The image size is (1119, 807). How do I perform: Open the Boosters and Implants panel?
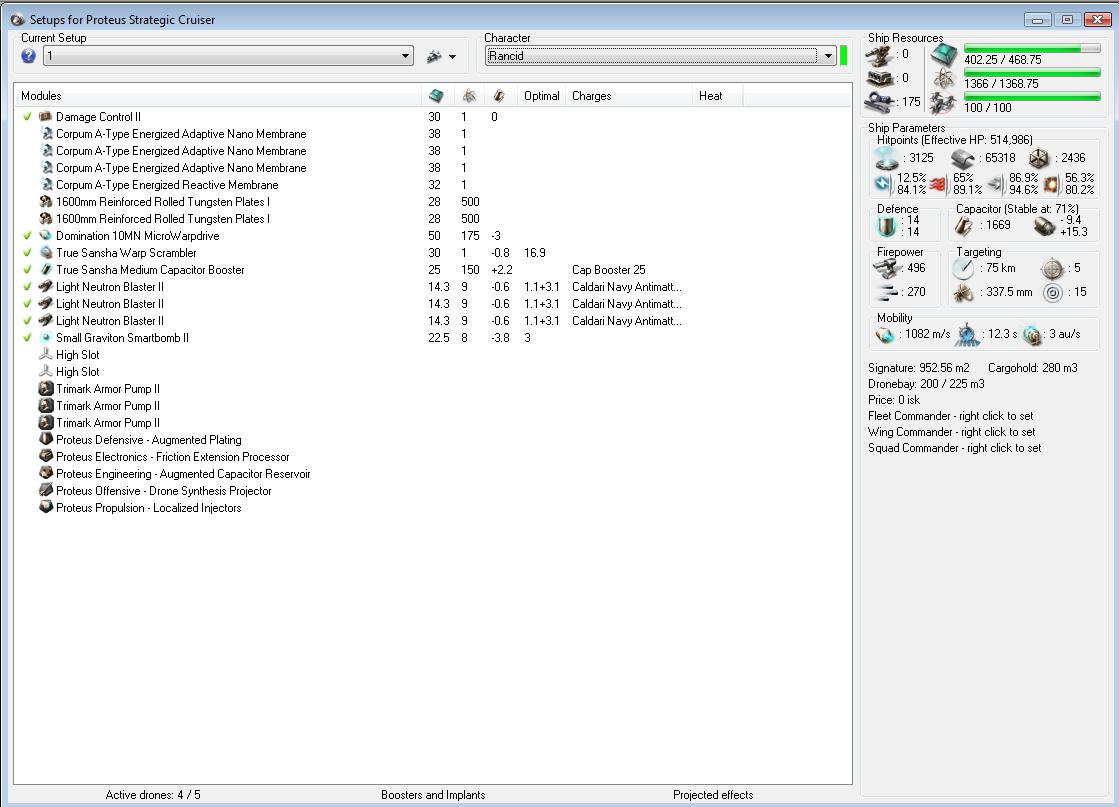tap(433, 795)
